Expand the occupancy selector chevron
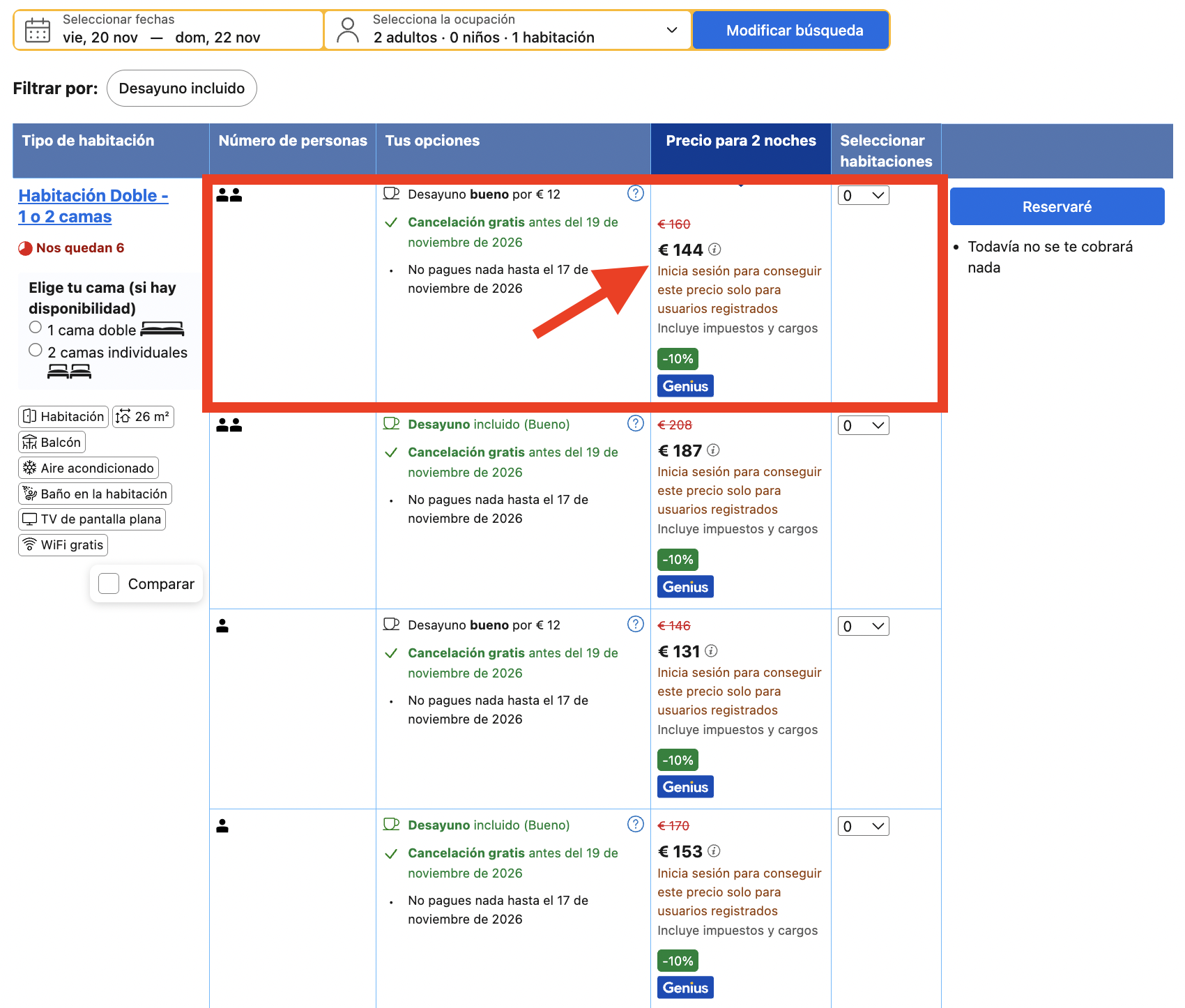Image resolution: width=1185 pixels, height=1008 pixels. (672, 30)
